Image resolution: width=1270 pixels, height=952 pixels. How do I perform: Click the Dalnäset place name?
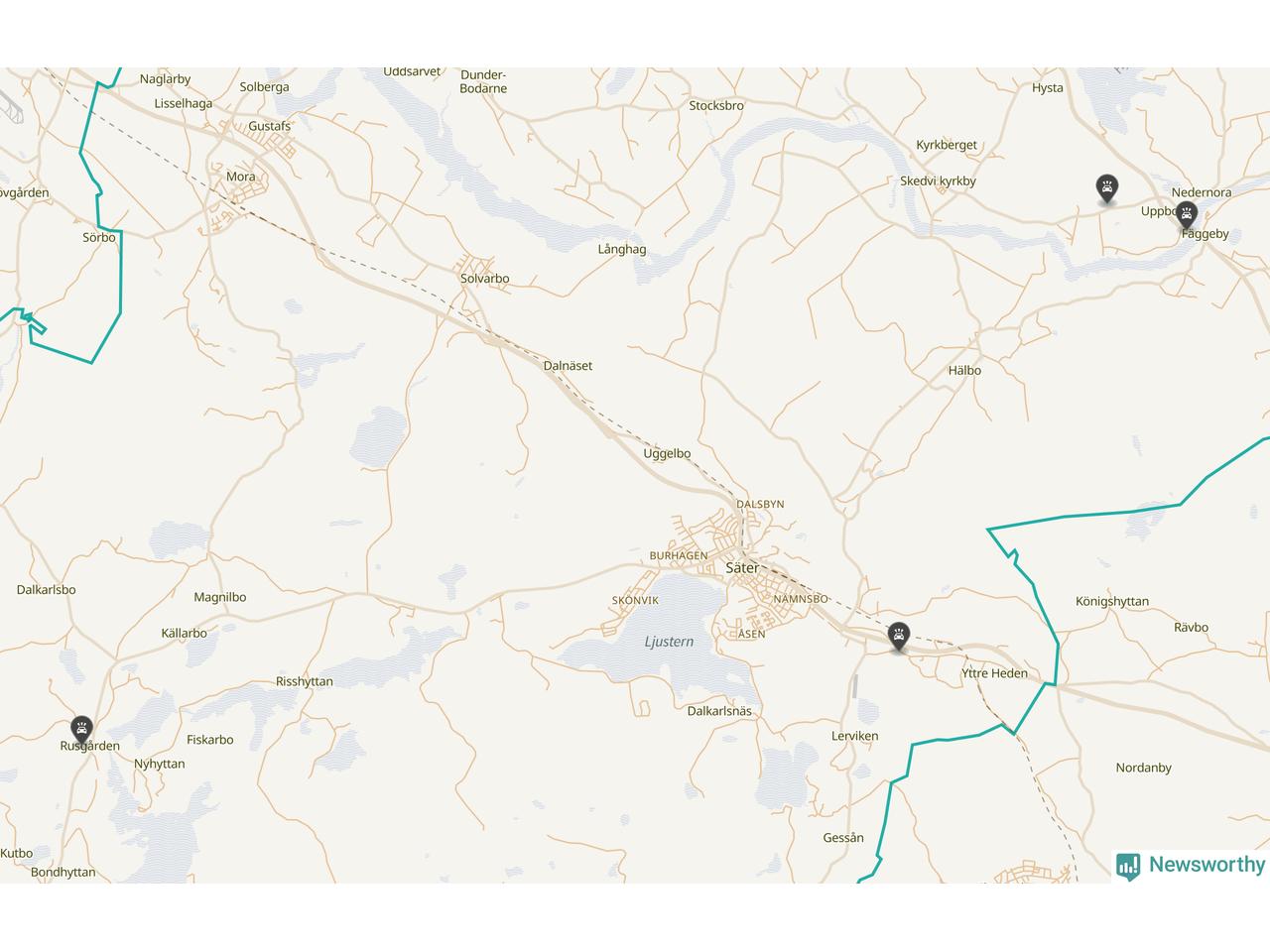tap(568, 366)
